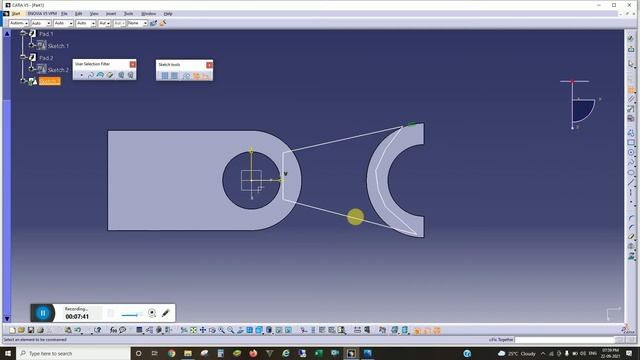Viewport: 640px width, 360px height.
Task: Click the Zoom In icon
Action: [221, 330]
